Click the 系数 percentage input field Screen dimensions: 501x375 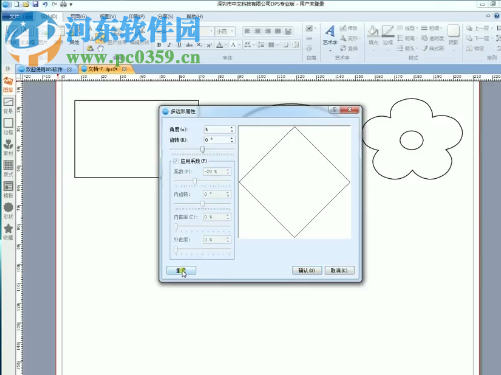215,172
